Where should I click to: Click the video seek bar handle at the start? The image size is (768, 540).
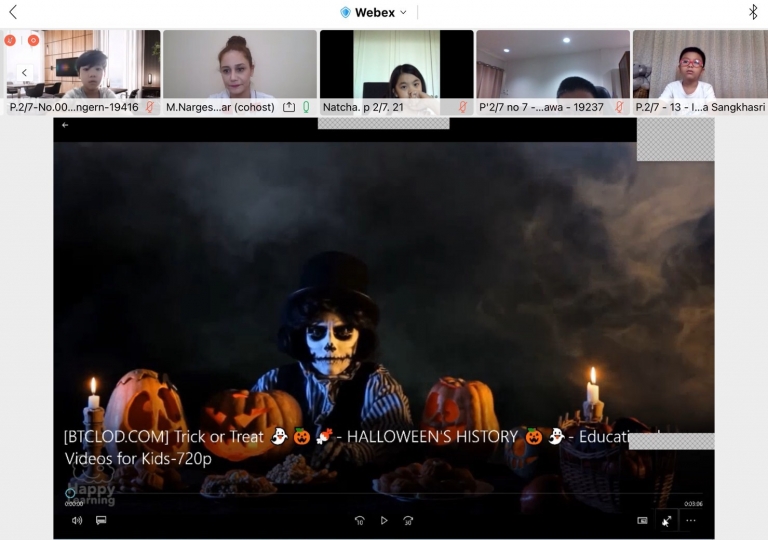pyautogui.click(x=70, y=493)
